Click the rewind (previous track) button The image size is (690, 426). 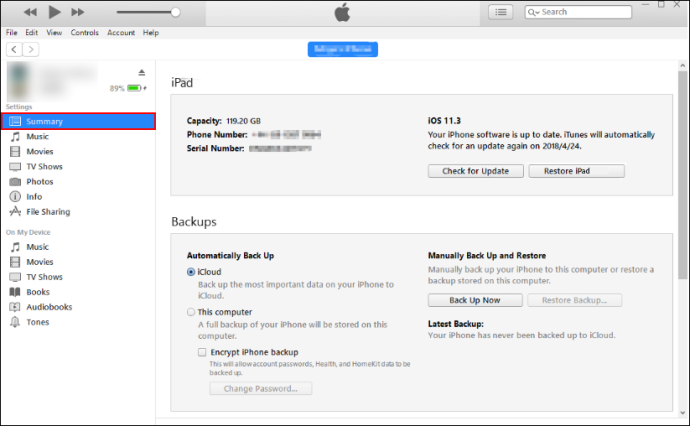30,12
